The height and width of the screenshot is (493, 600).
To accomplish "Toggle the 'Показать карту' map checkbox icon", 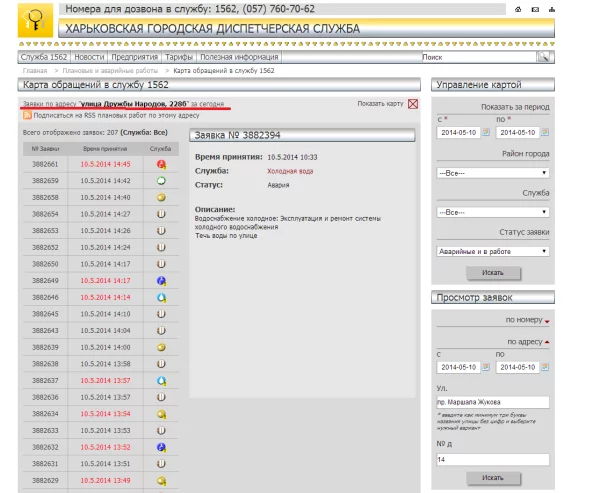I will coord(413,103).
